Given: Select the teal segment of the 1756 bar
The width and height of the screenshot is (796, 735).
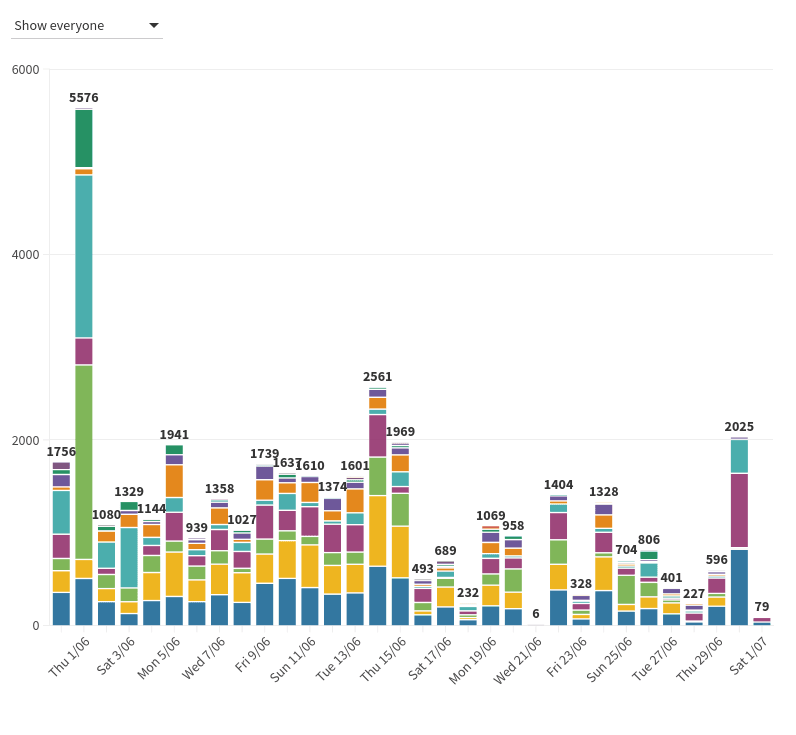Looking at the screenshot, I should [x=61, y=511].
